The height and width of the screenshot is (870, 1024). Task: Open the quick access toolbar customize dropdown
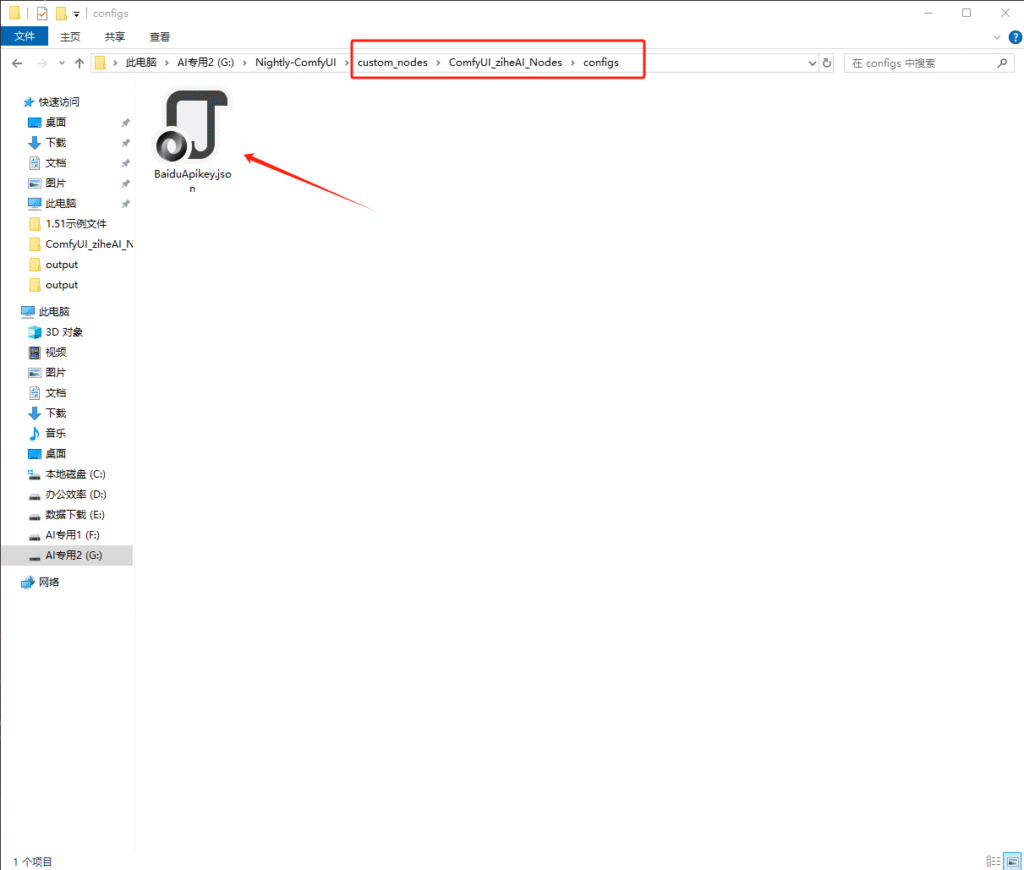76,14
